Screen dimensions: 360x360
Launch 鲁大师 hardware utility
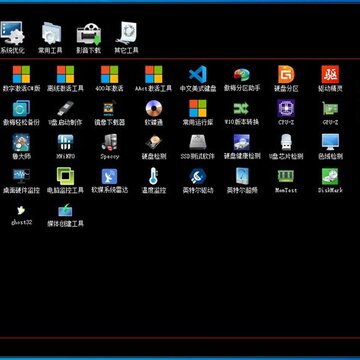tap(21, 147)
